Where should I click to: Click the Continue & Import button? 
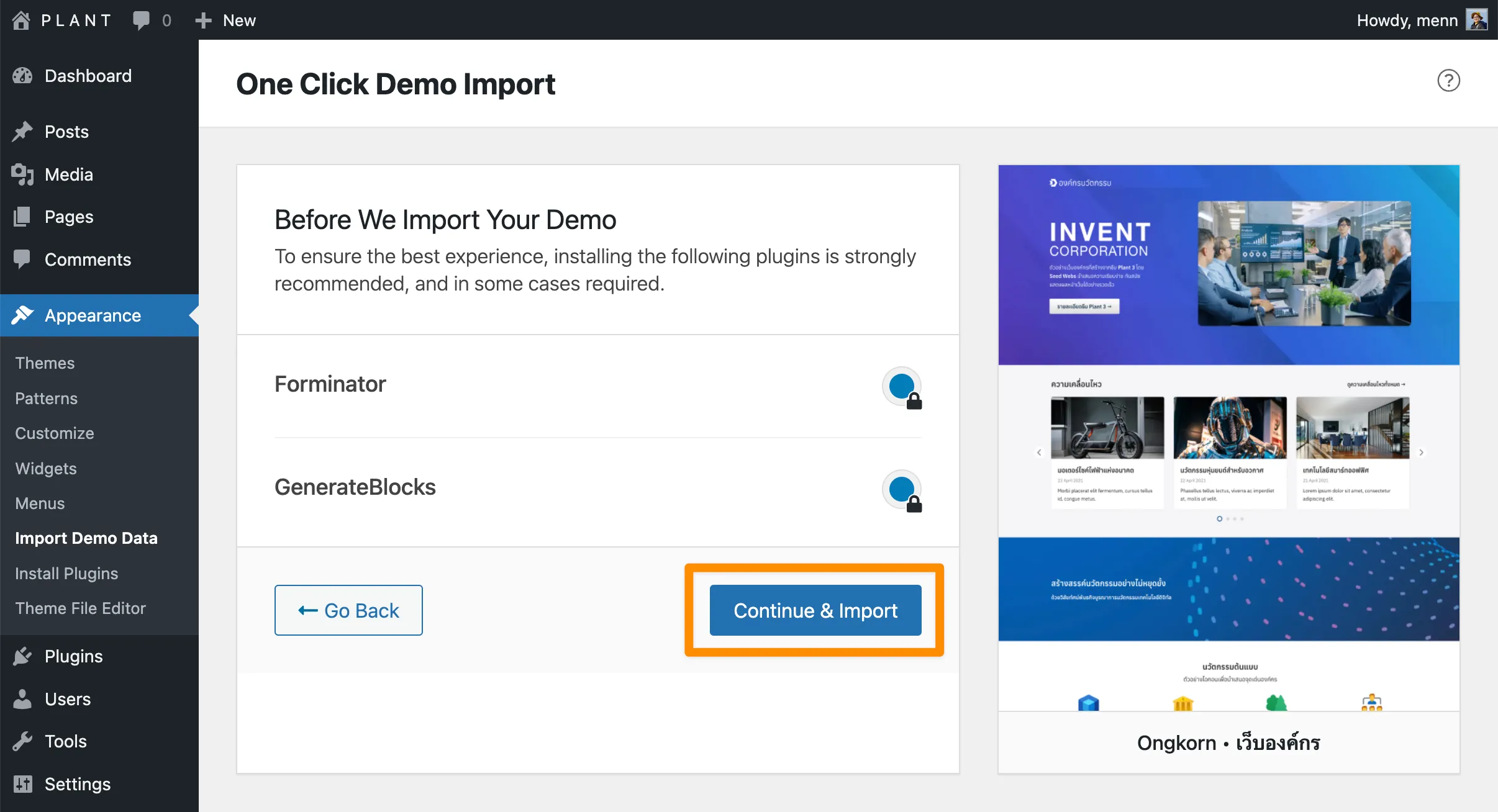click(814, 610)
